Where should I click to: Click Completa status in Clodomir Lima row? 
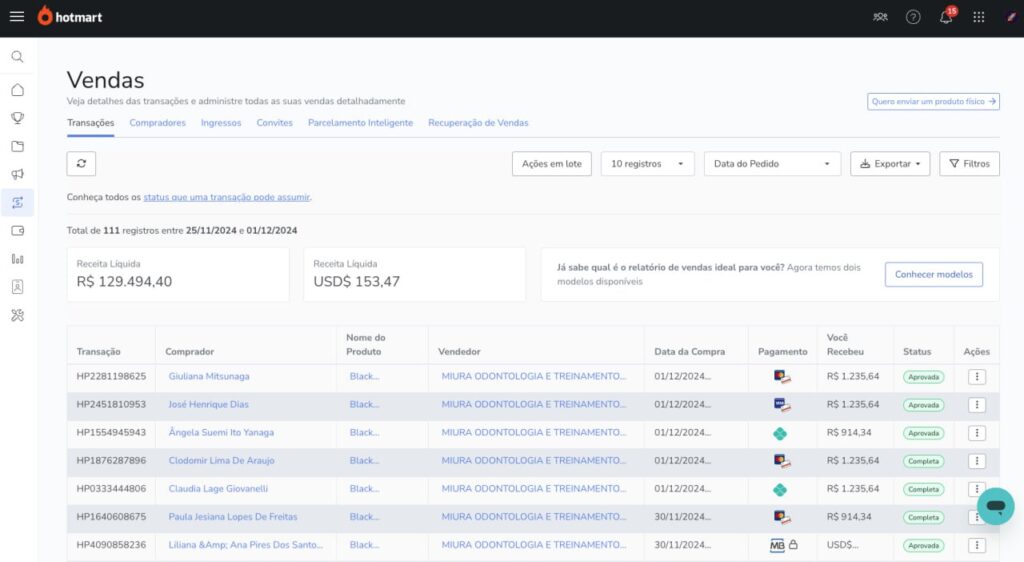click(923, 461)
